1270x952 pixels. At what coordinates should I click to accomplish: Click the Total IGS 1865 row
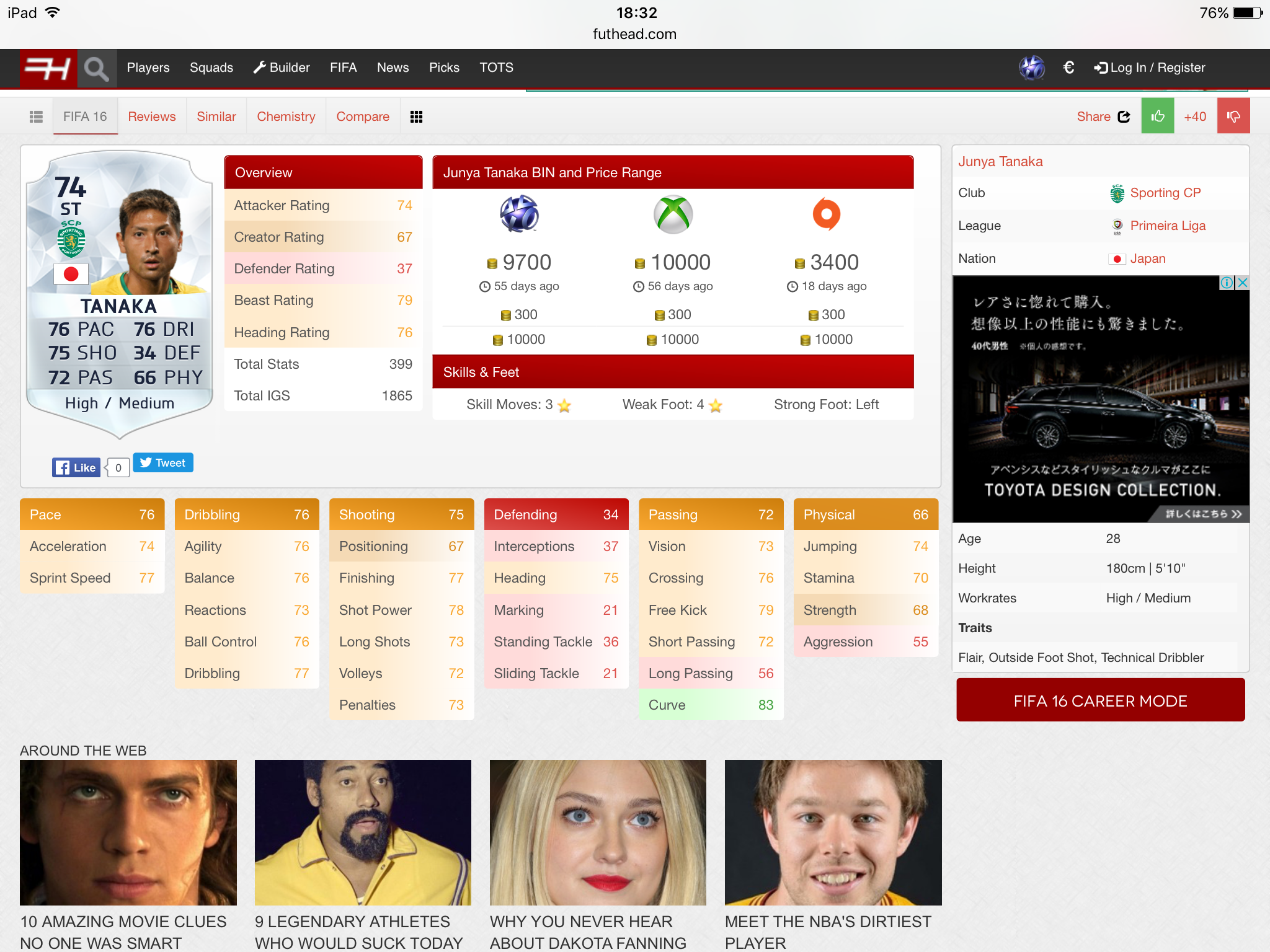pos(323,395)
